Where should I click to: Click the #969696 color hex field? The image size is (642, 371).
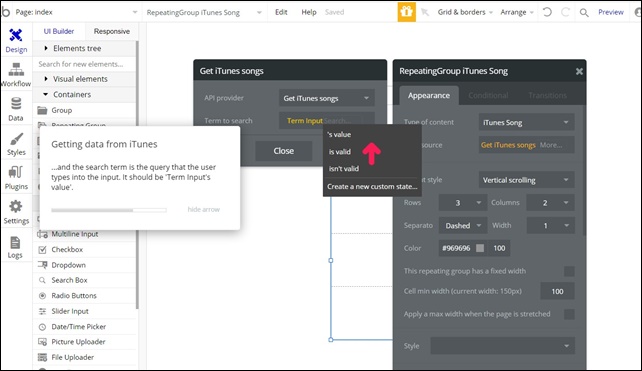(x=457, y=248)
